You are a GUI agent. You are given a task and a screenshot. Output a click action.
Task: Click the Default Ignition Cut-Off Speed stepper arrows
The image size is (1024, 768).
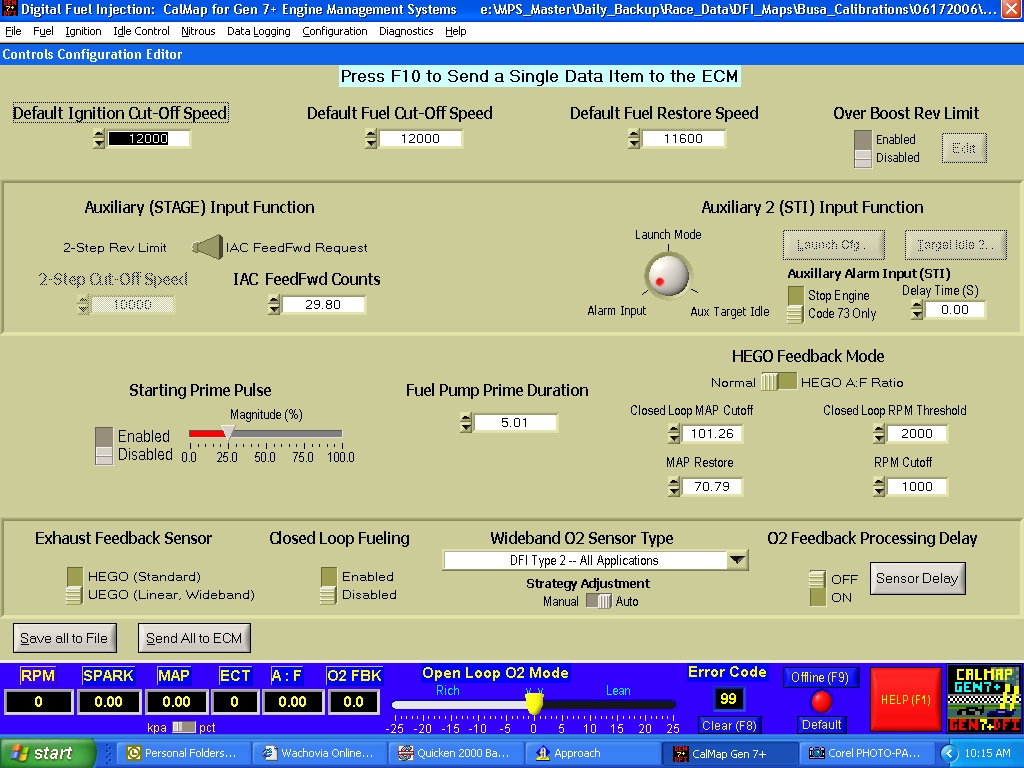tap(99, 138)
